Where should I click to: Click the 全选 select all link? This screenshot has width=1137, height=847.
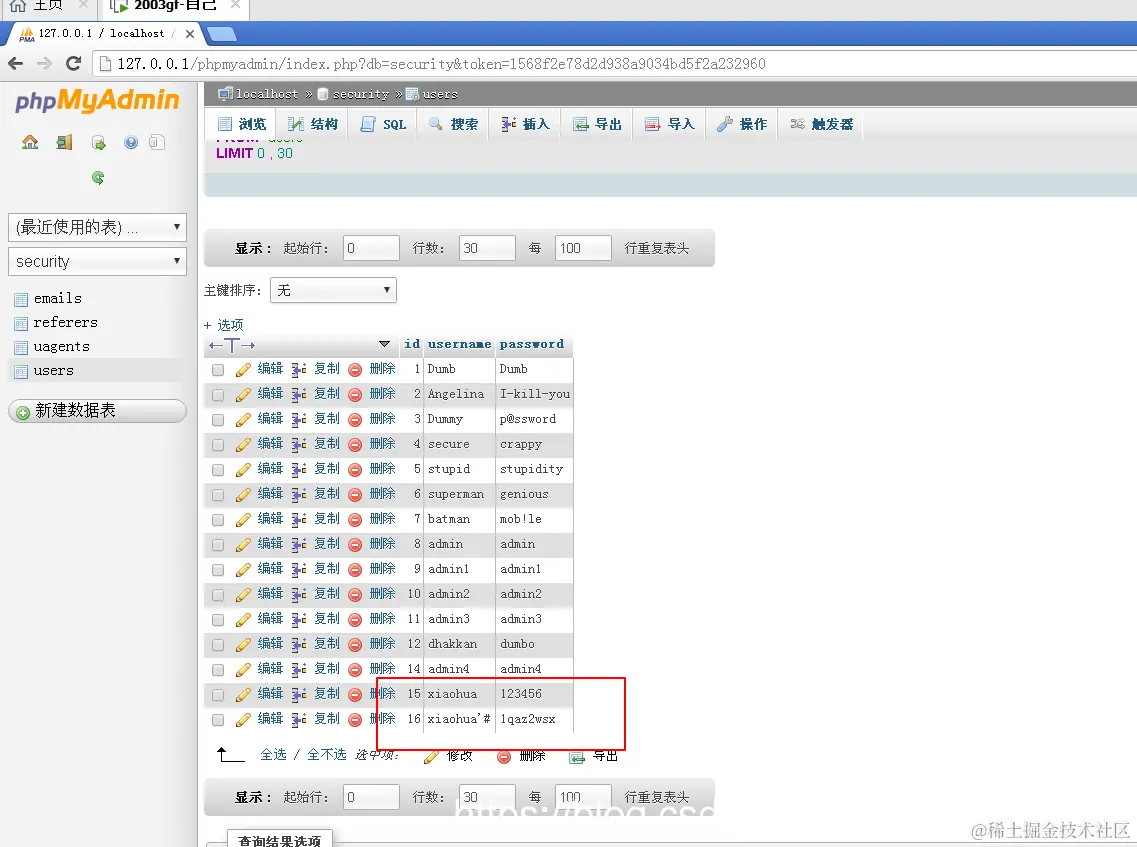pyautogui.click(x=273, y=755)
